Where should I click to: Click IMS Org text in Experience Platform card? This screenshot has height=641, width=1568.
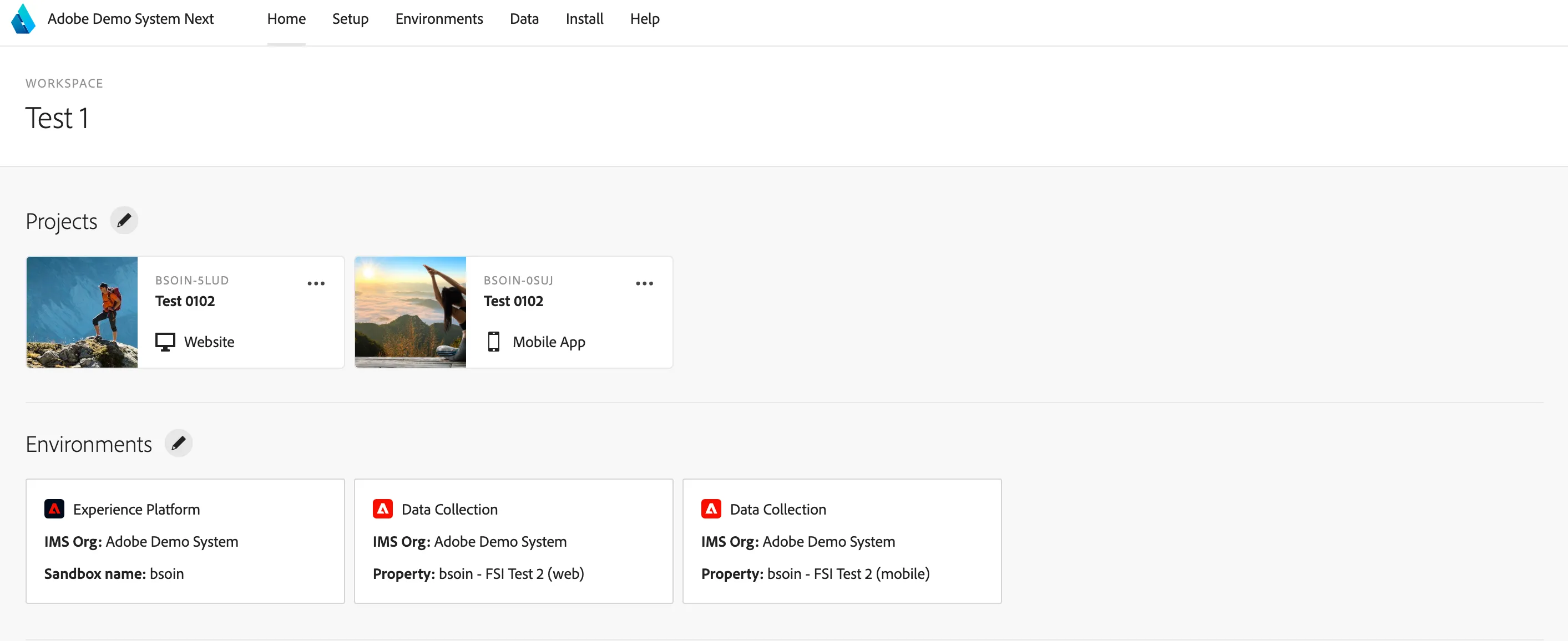tap(141, 541)
